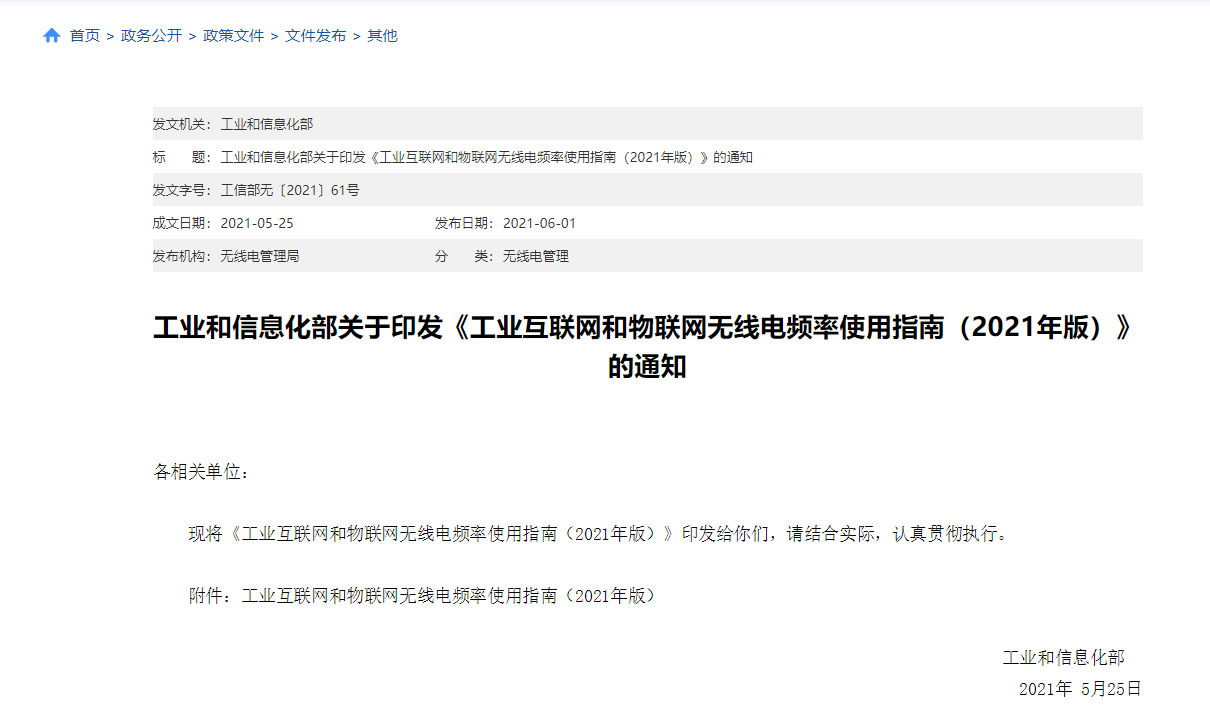Viewport: 1210px width, 716px height.
Task: Navigate to 文件发布 breadcrumb link
Action: [315, 36]
